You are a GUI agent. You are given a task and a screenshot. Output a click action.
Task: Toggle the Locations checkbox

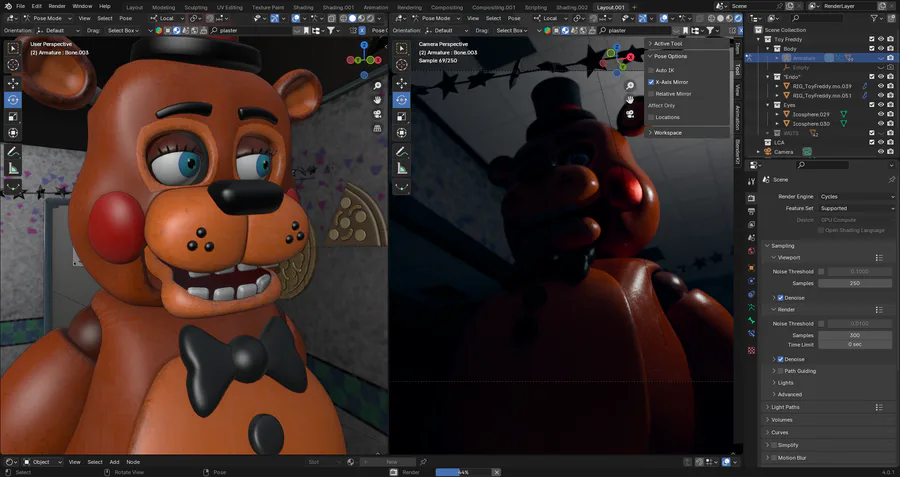(651, 117)
